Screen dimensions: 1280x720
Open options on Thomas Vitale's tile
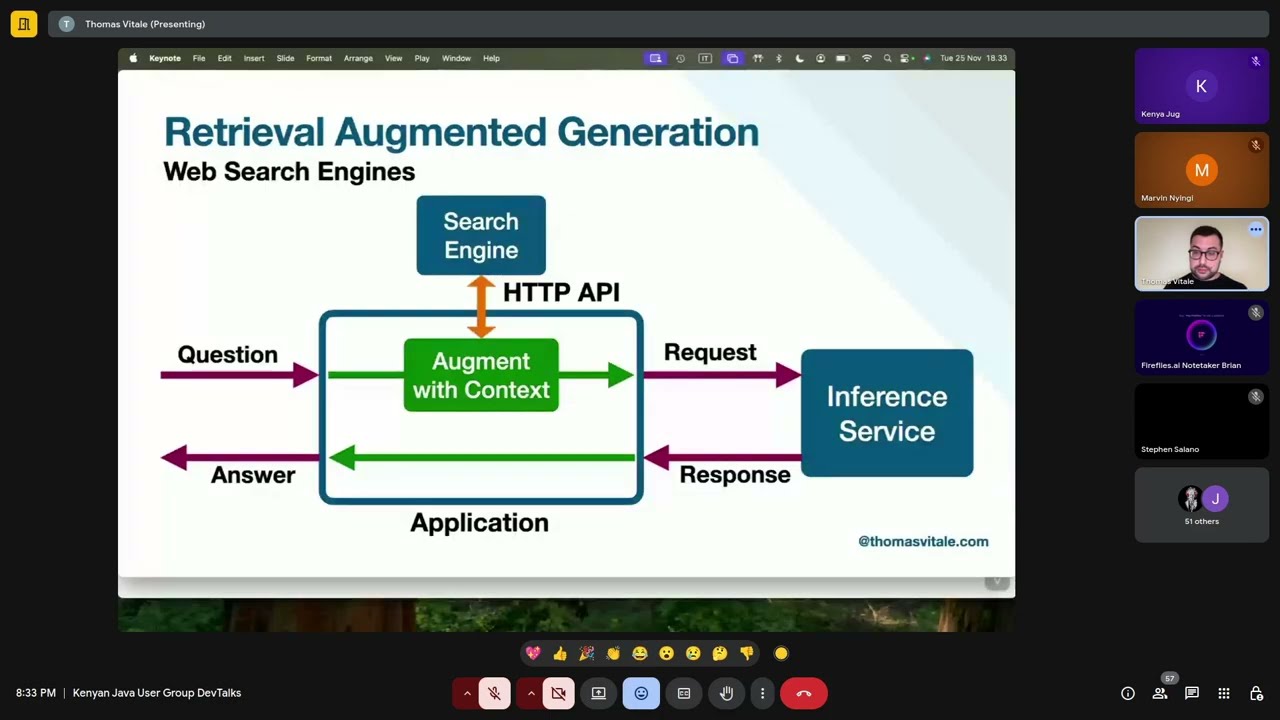(1255, 229)
